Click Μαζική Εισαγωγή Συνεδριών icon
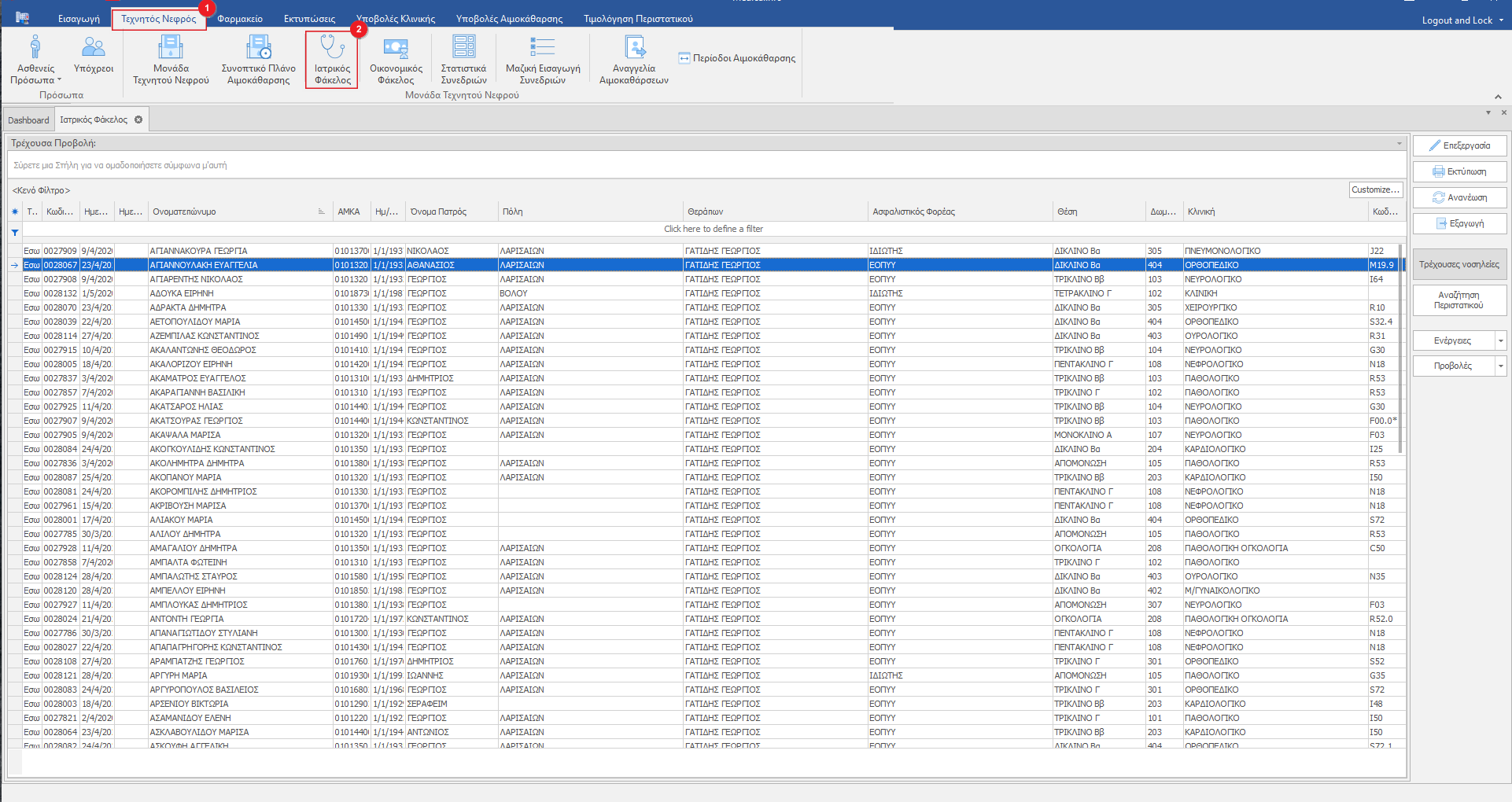This screenshot has height=802, width=1512. point(543,59)
